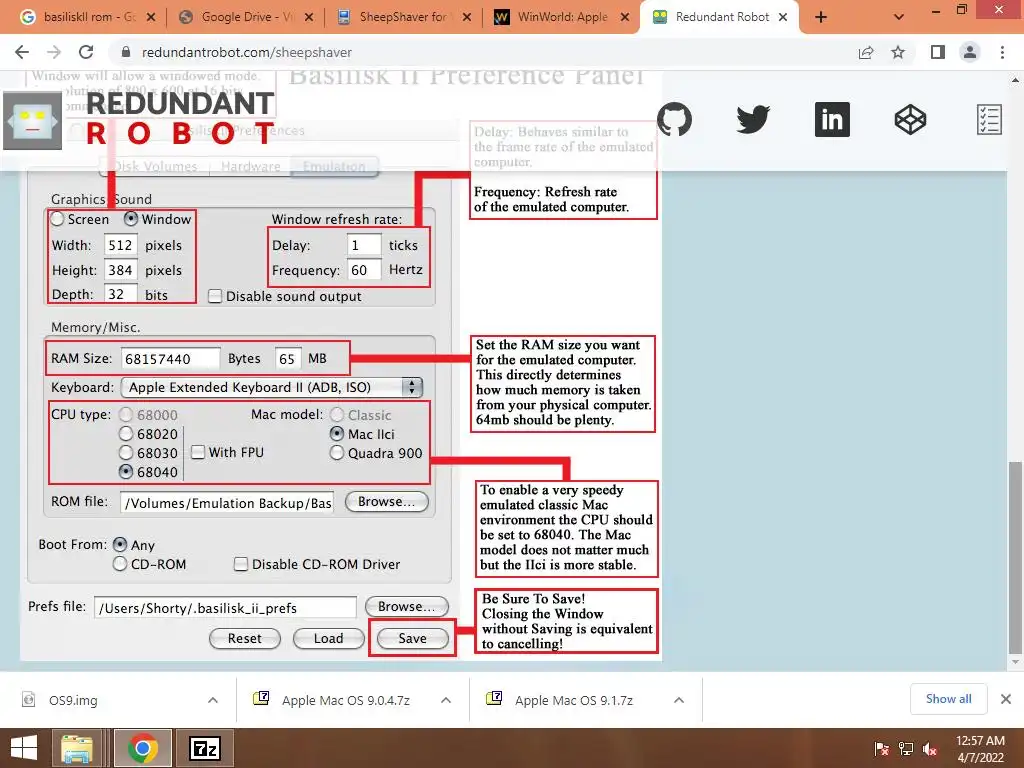The image size is (1024, 768).
Task: Click the checklist icon in site header
Action: (989, 120)
